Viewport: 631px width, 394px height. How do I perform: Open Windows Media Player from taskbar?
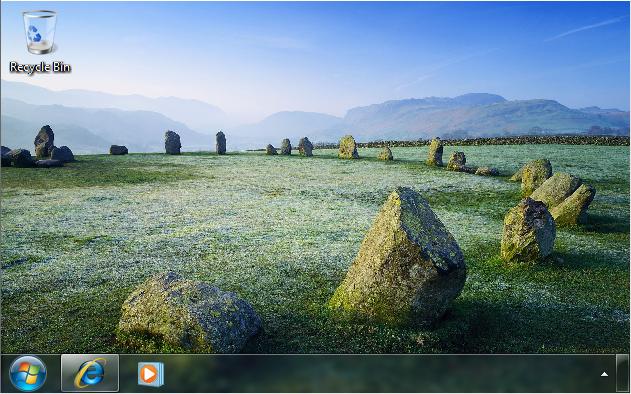[x=151, y=374]
